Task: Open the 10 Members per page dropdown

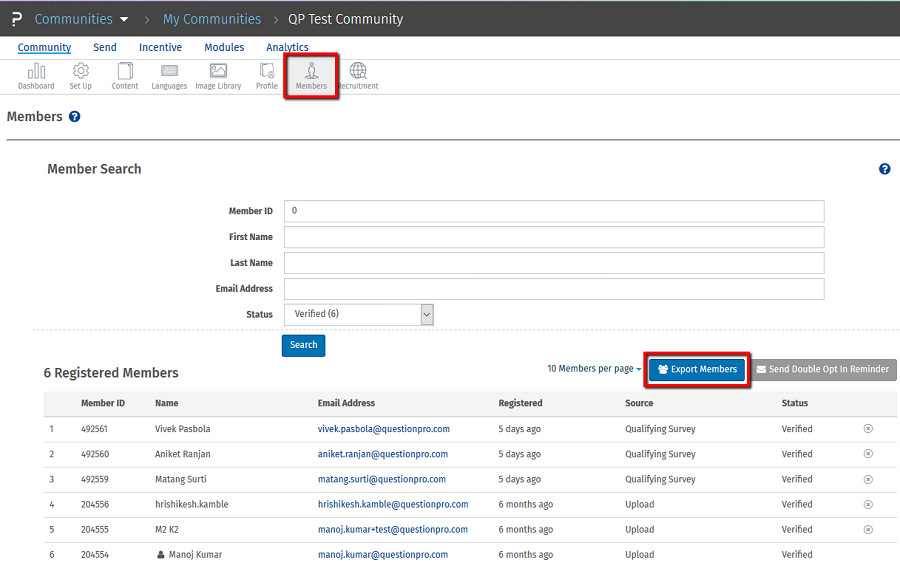Action: pyautogui.click(x=594, y=369)
